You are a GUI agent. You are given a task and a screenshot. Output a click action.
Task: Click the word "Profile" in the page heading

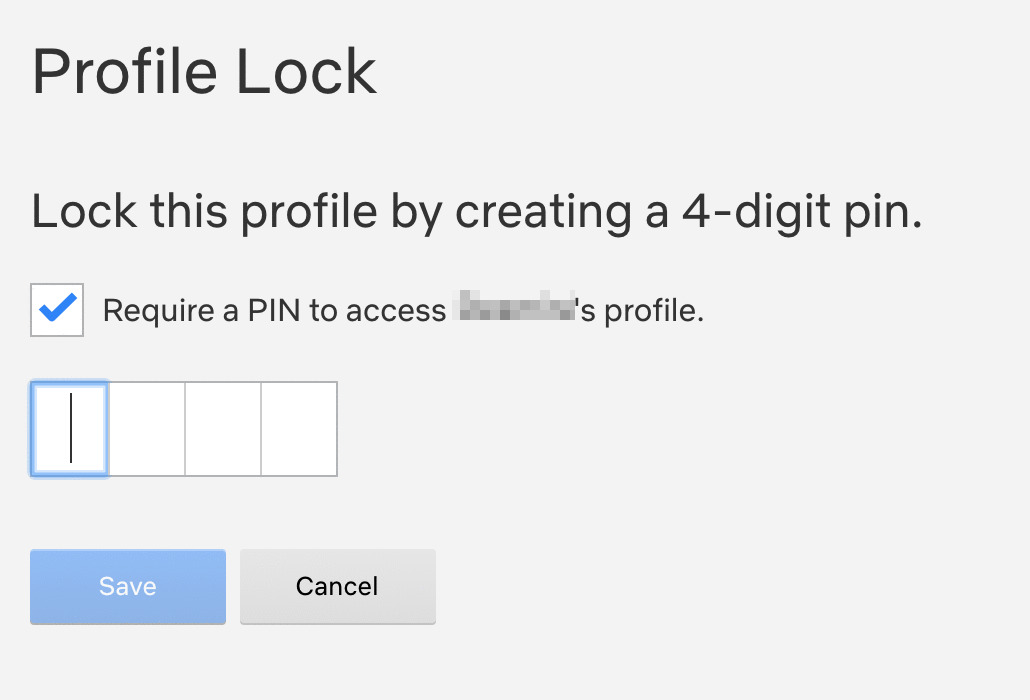tap(122, 73)
